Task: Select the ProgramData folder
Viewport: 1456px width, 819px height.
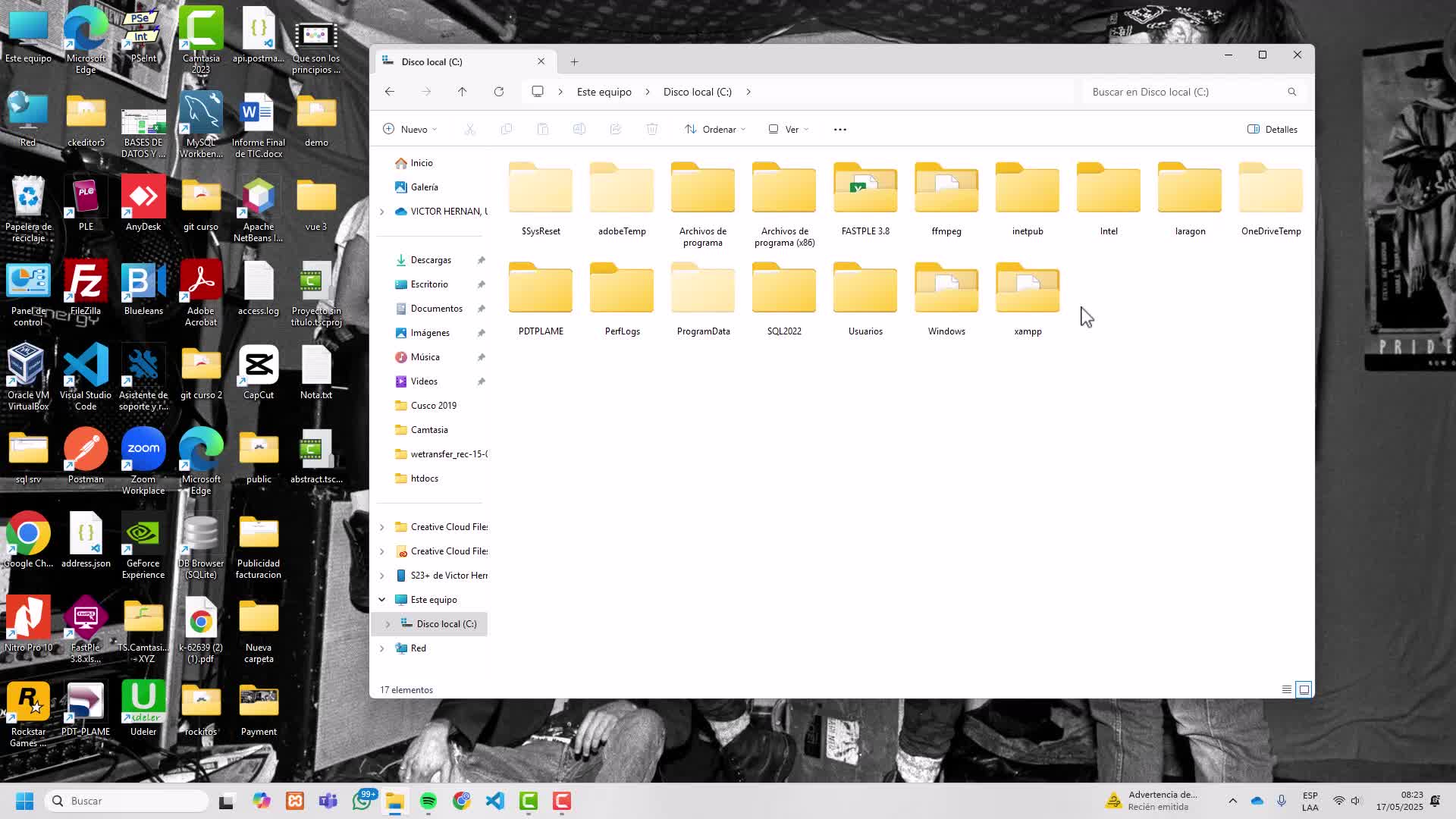Action: tap(703, 300)
